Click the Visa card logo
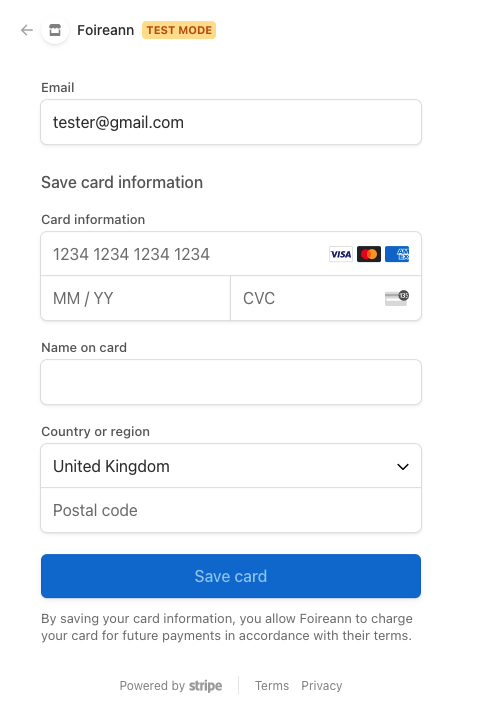 pos(341,254)
